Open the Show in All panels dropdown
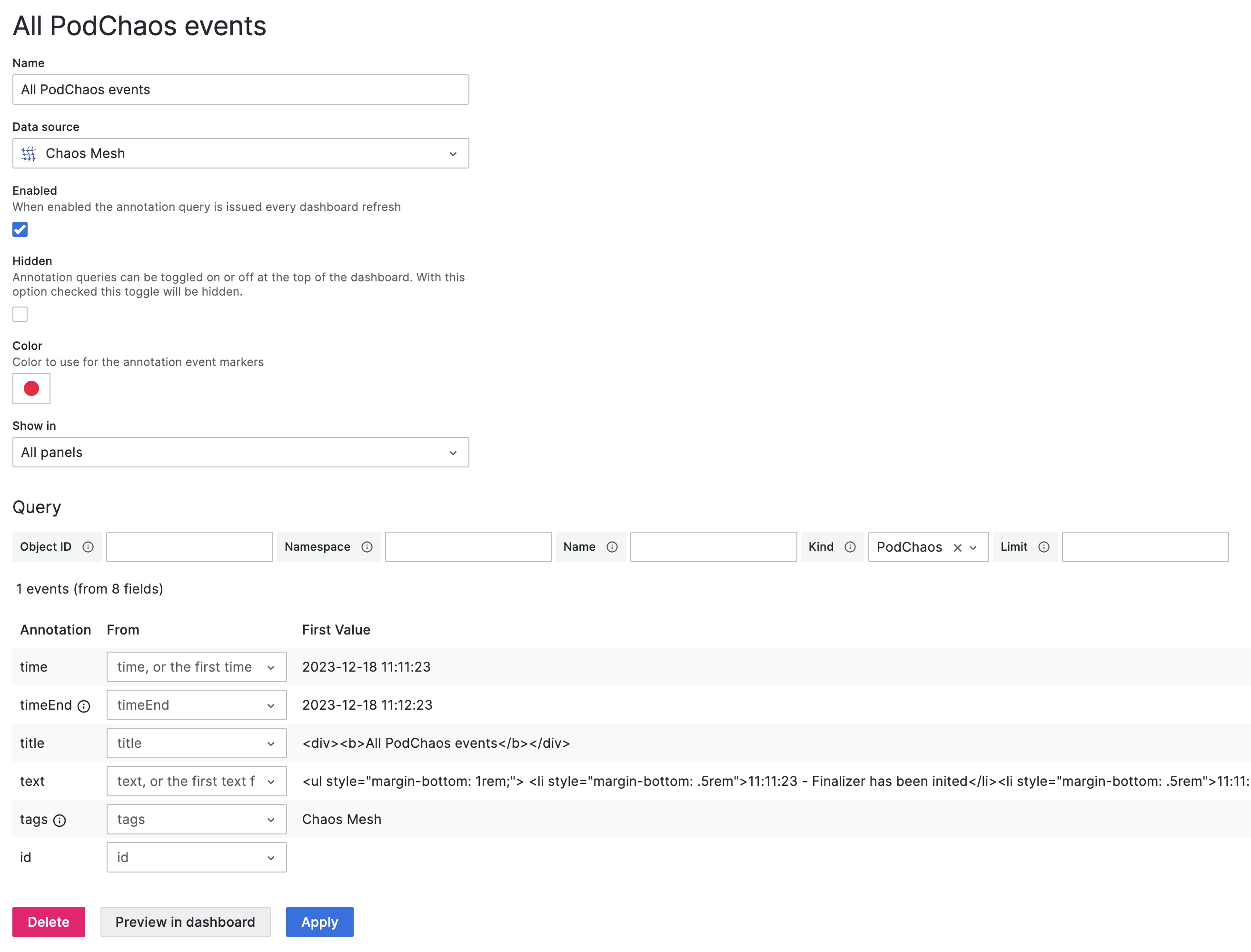 [x=240, y=452]
